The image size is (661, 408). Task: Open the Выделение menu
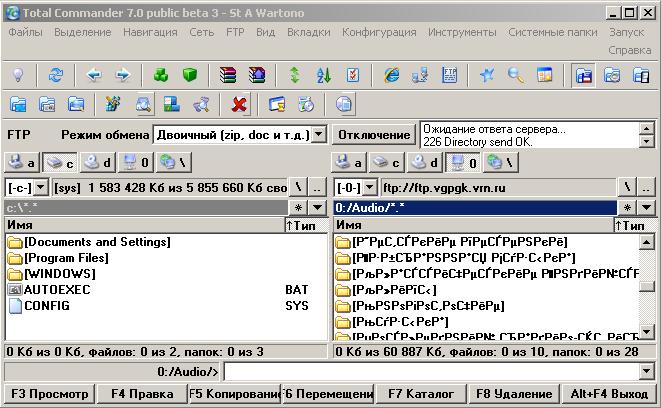coord(83,32)
